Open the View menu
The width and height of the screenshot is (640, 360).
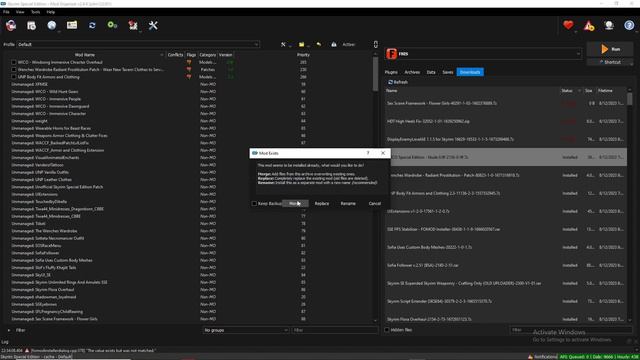(20, 12)
